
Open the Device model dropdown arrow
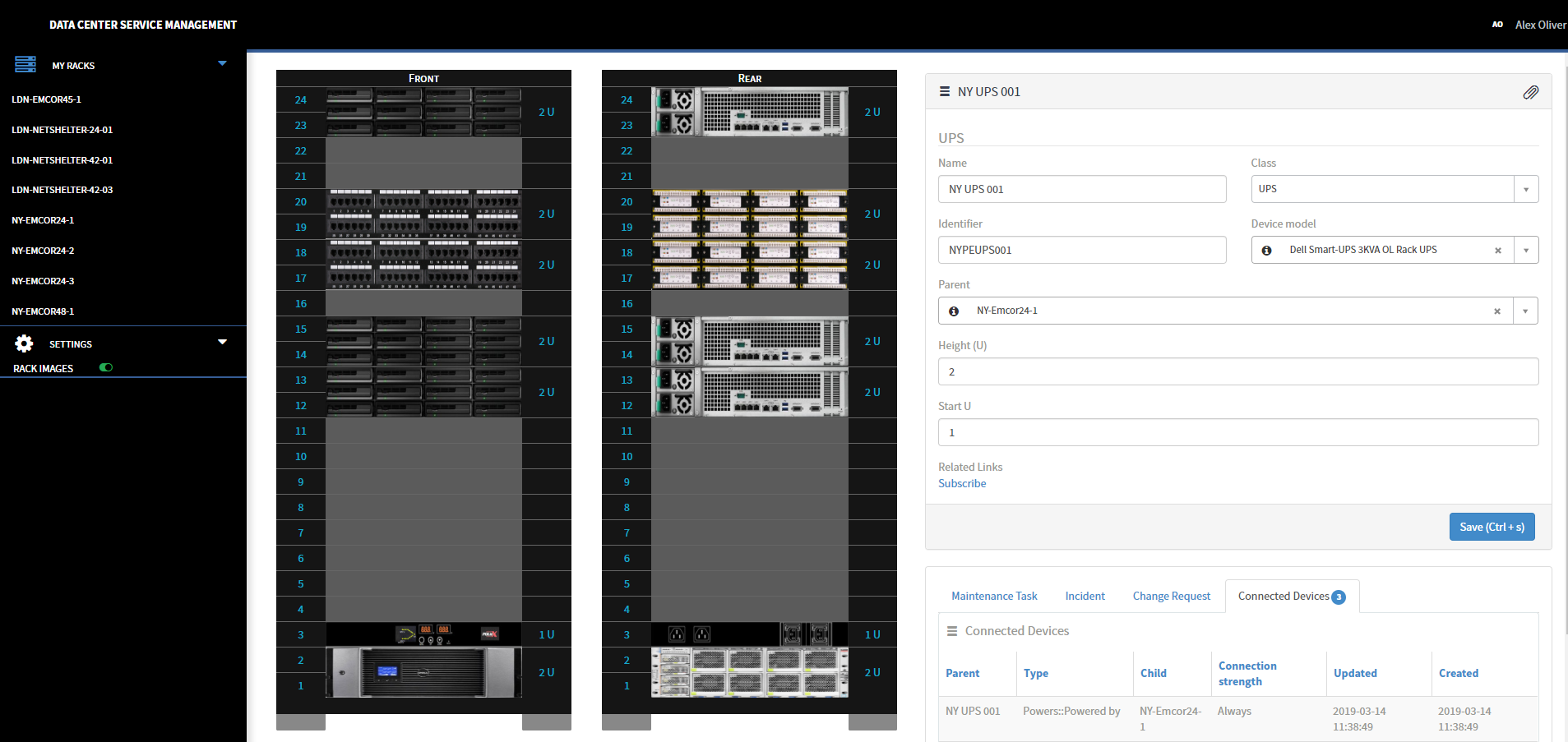click(1526, 250)
